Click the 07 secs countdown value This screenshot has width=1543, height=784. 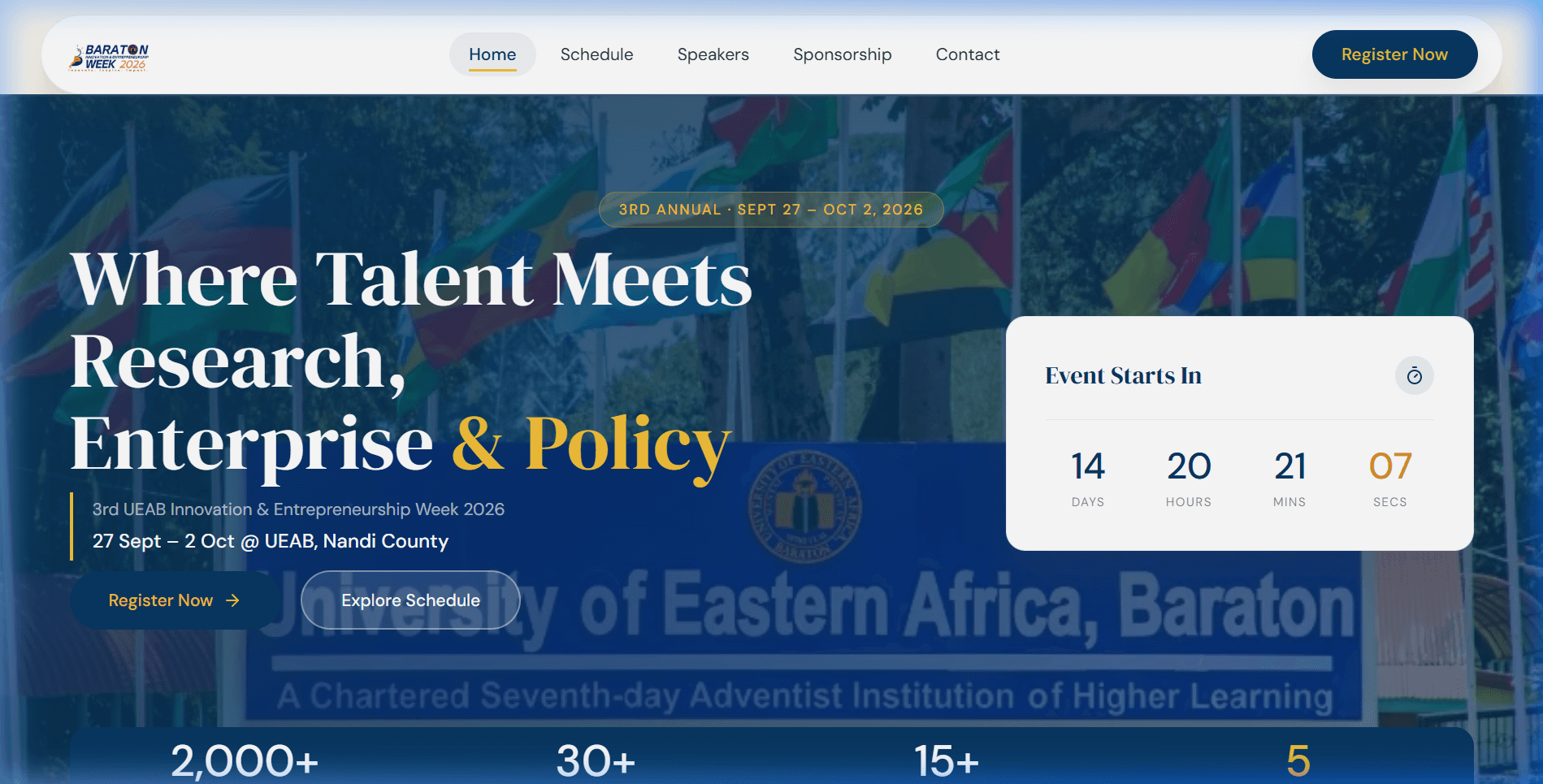[x=1390, y=466]
